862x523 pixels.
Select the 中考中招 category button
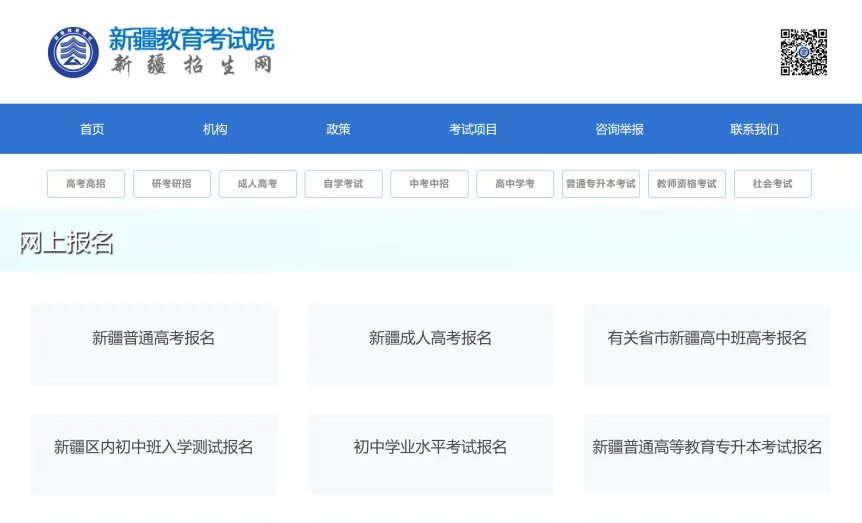(429, 184)
